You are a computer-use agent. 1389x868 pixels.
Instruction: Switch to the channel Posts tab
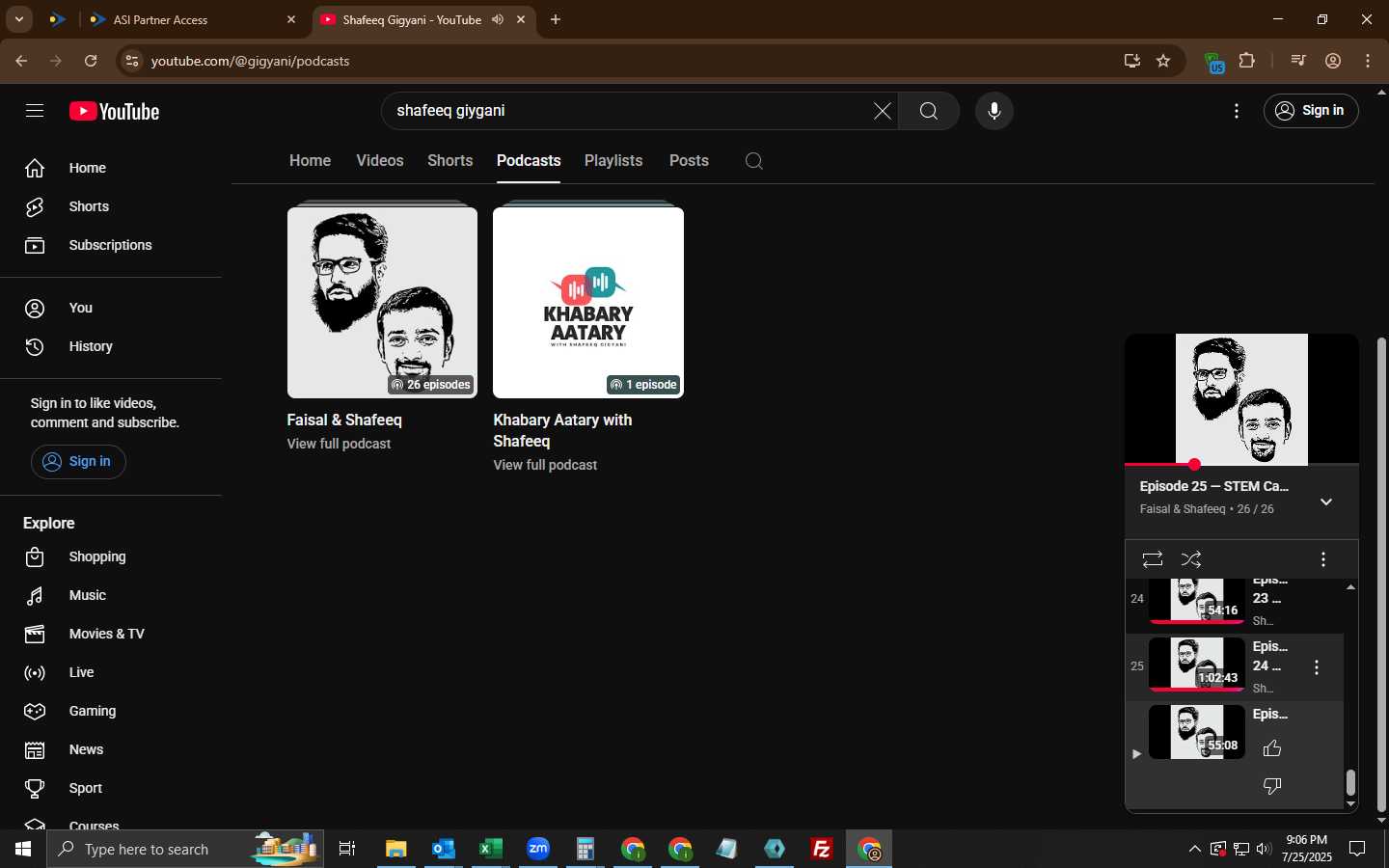point(689,161)
